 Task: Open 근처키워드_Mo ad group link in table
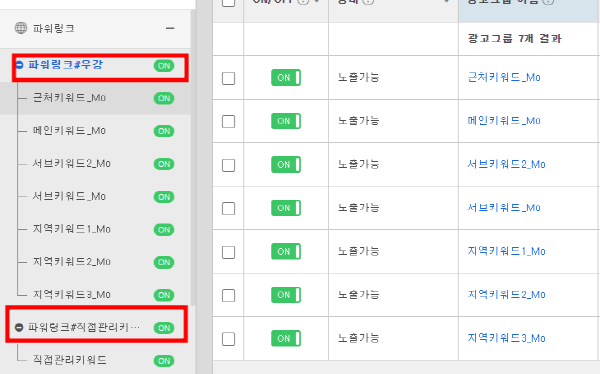point(504,77)
